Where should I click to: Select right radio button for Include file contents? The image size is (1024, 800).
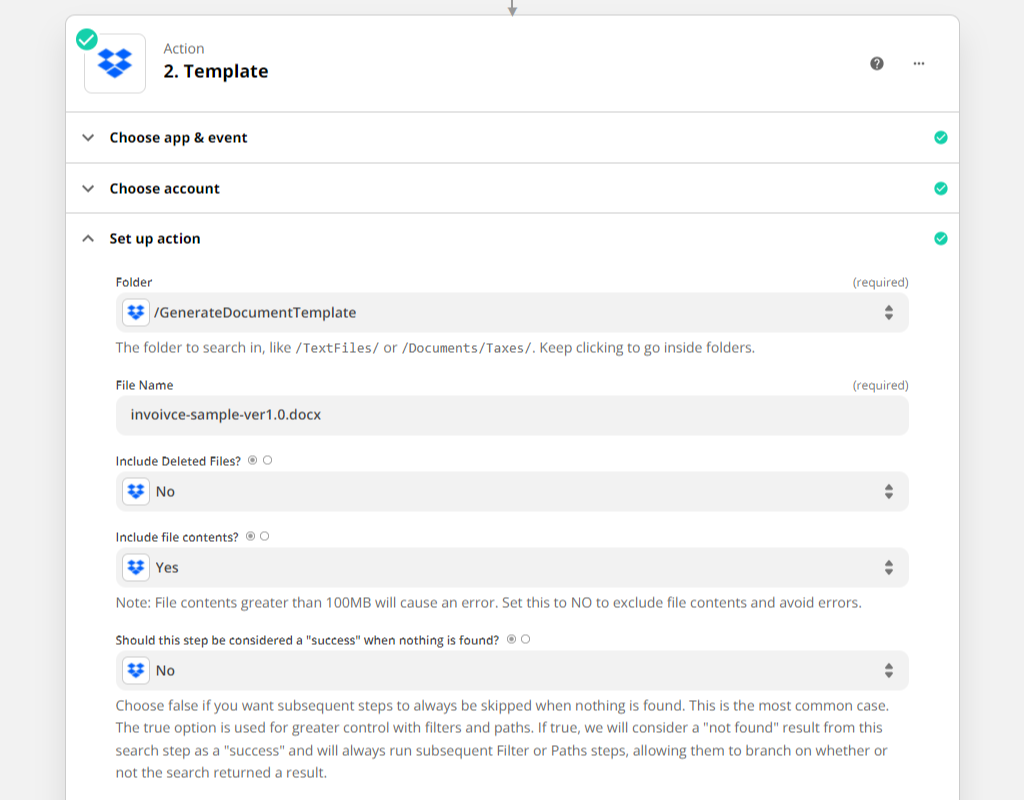[x=265, y=536]
